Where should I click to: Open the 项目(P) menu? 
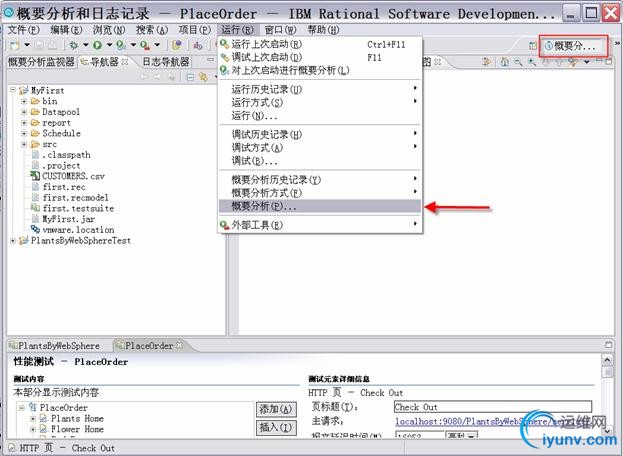click(x=194, y=30)
